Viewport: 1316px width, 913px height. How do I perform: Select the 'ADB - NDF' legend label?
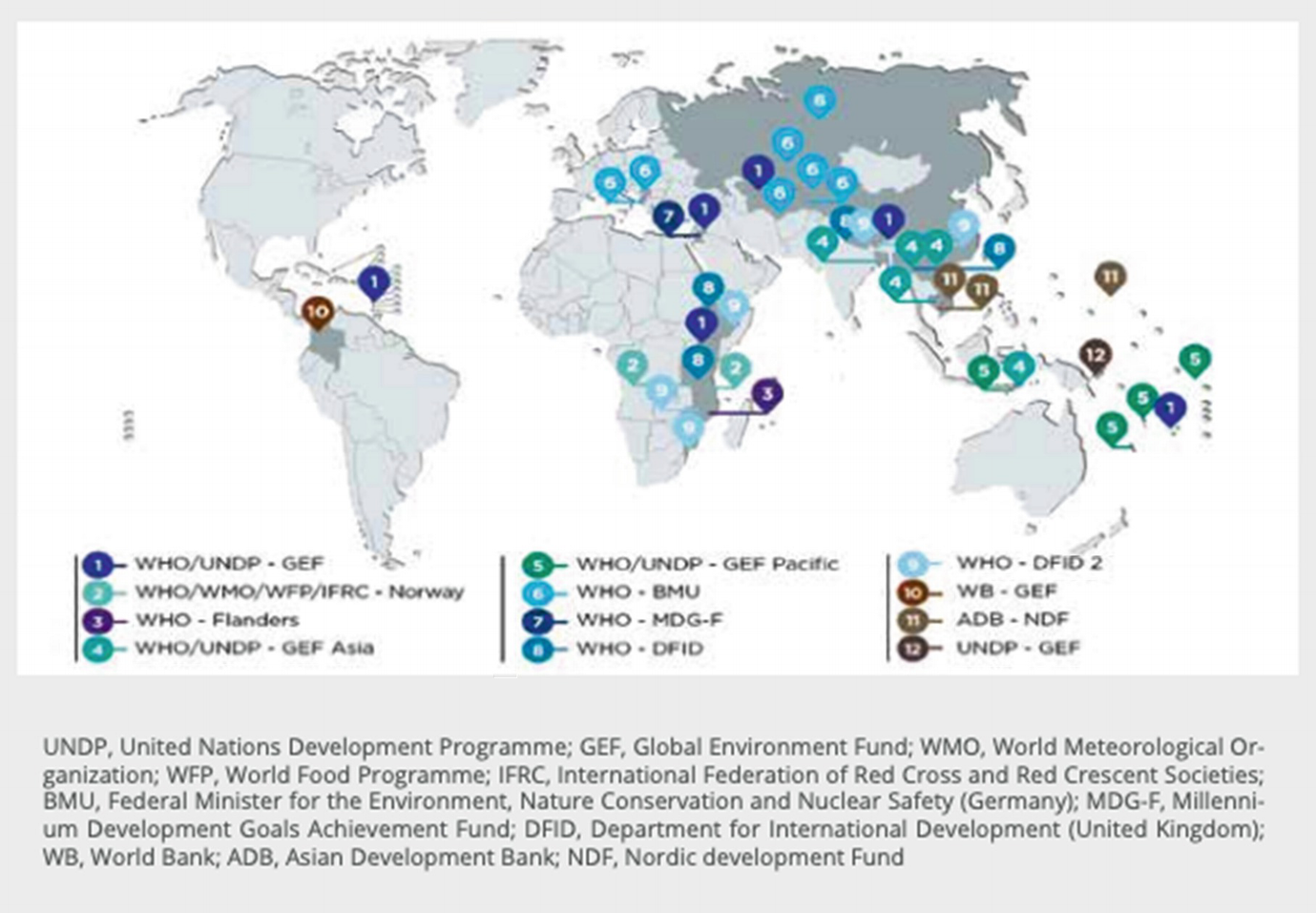coord(1012,619)
